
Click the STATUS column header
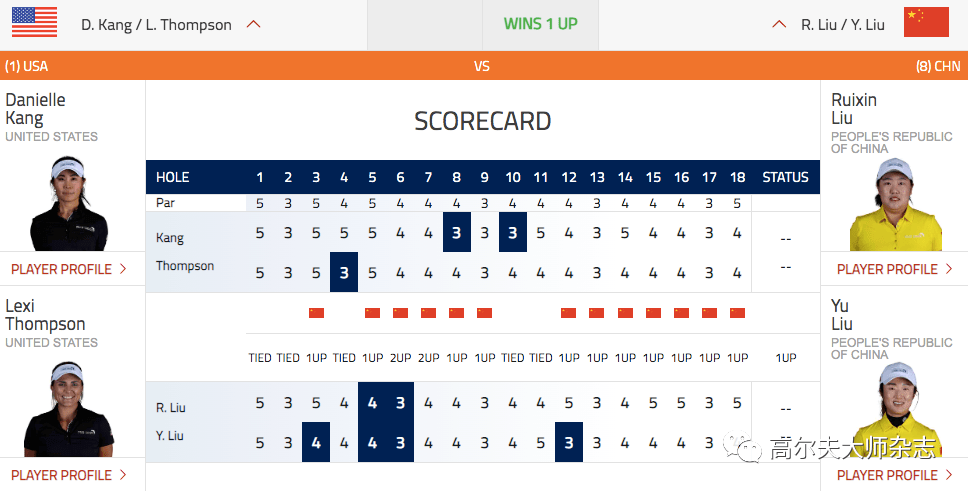tap(785, 177)
